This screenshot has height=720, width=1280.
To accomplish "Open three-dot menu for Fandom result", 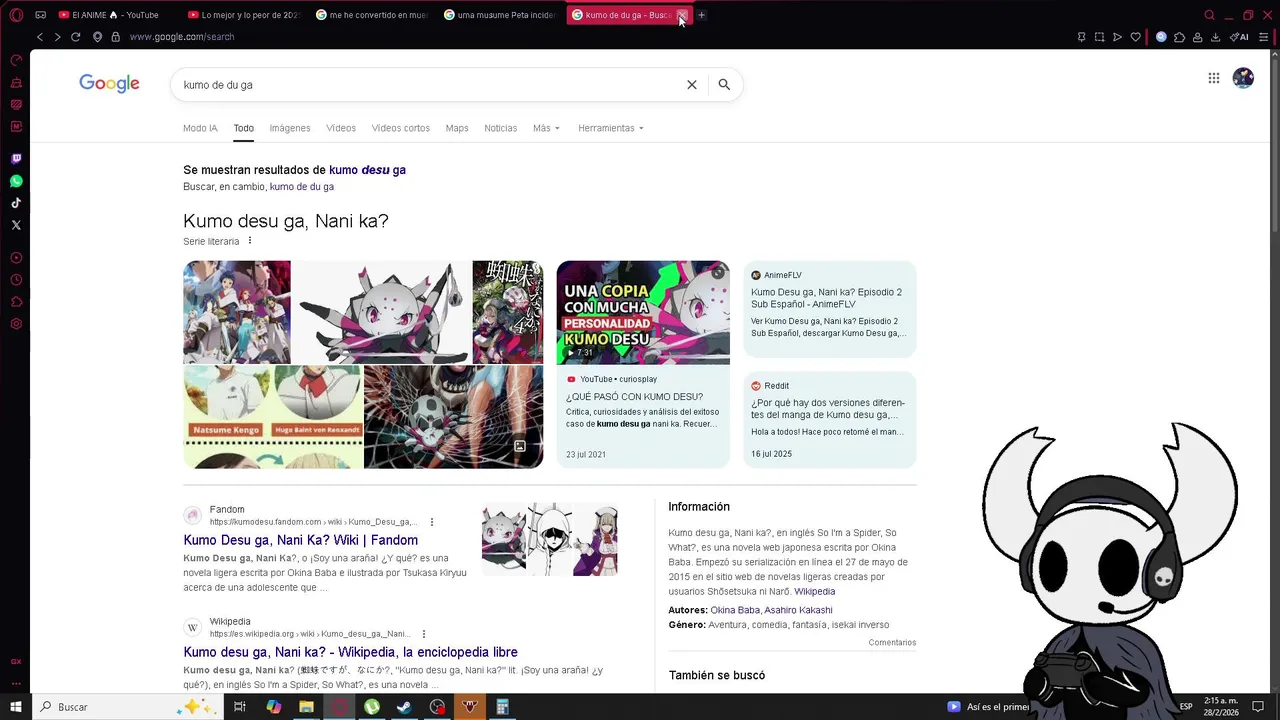I will point(432,522).
